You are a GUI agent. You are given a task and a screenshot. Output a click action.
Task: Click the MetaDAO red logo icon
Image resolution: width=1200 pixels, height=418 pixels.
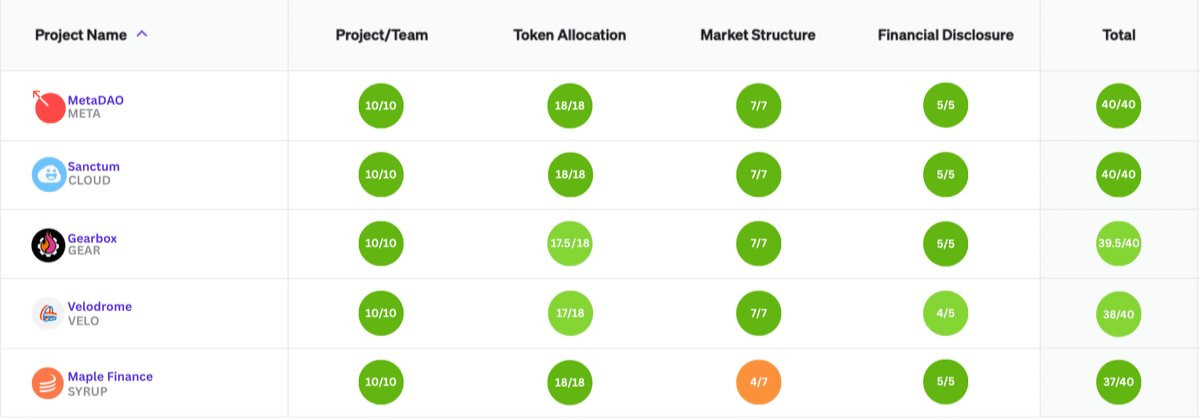tap(48, 106)
